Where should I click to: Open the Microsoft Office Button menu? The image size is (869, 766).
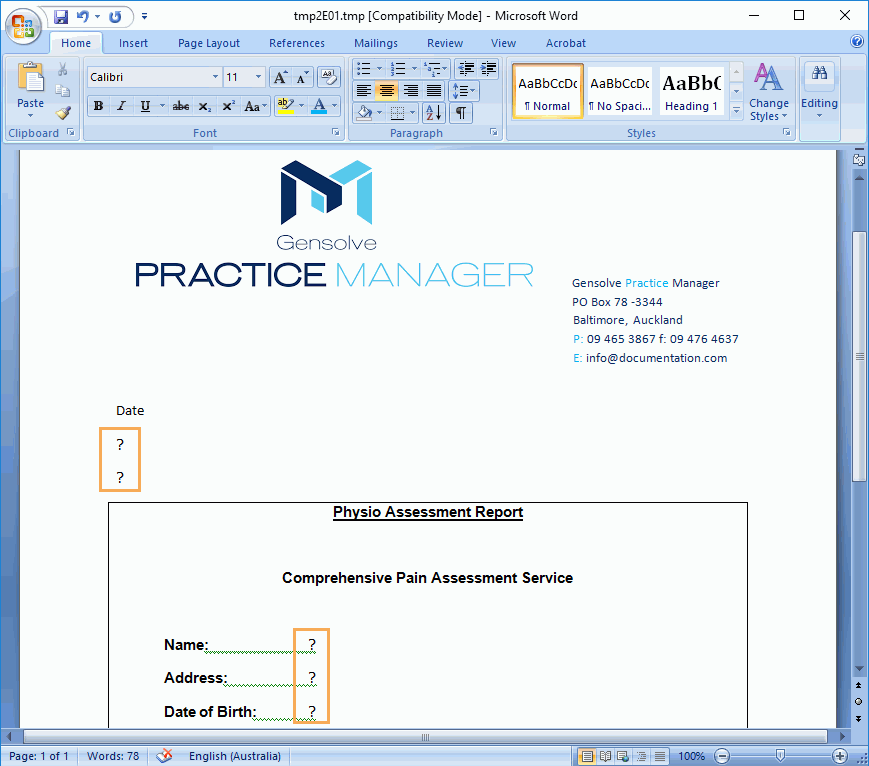22,23
